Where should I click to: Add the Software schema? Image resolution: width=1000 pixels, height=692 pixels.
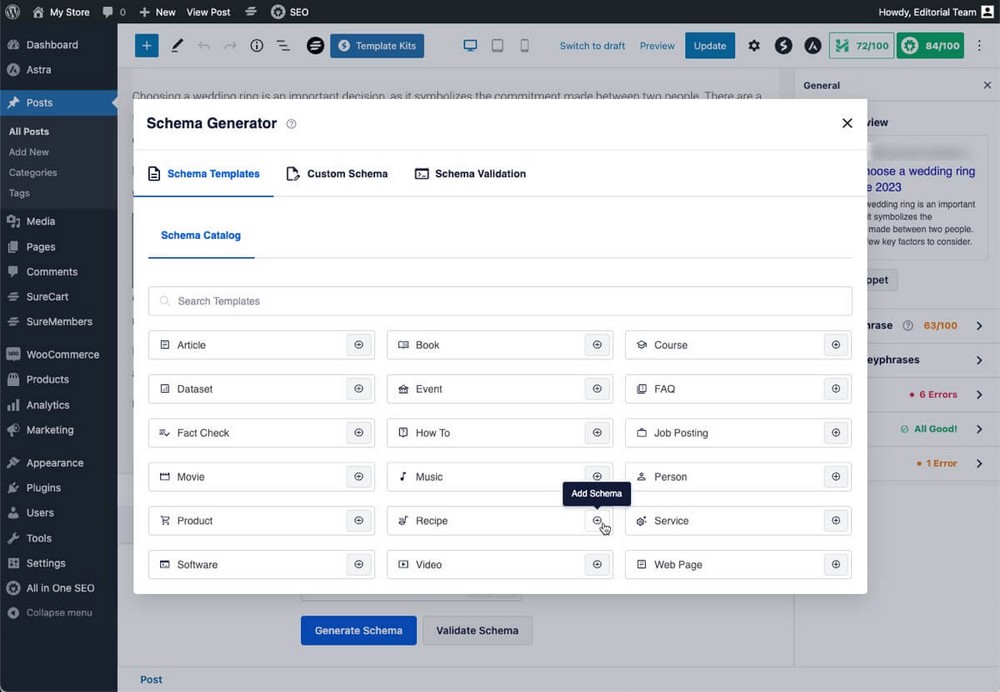point(358,565)
